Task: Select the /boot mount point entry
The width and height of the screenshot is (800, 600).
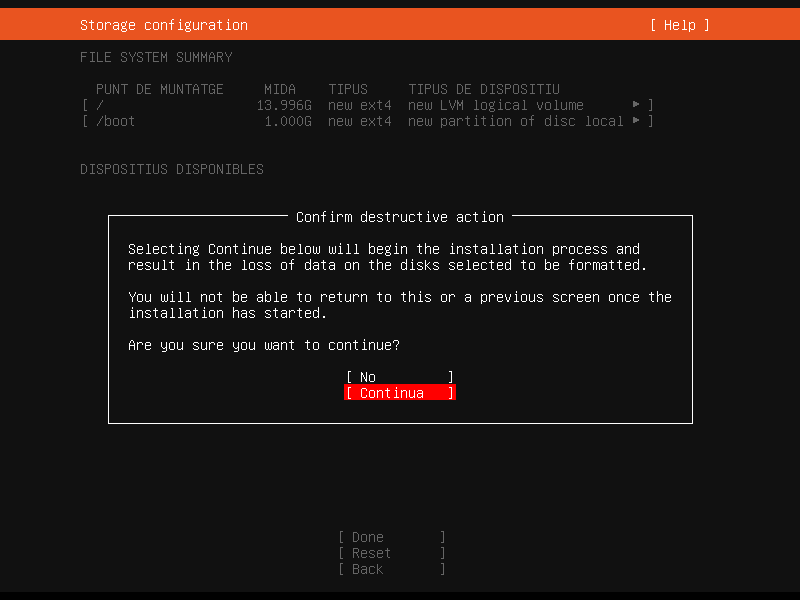Action: point(116,121)
